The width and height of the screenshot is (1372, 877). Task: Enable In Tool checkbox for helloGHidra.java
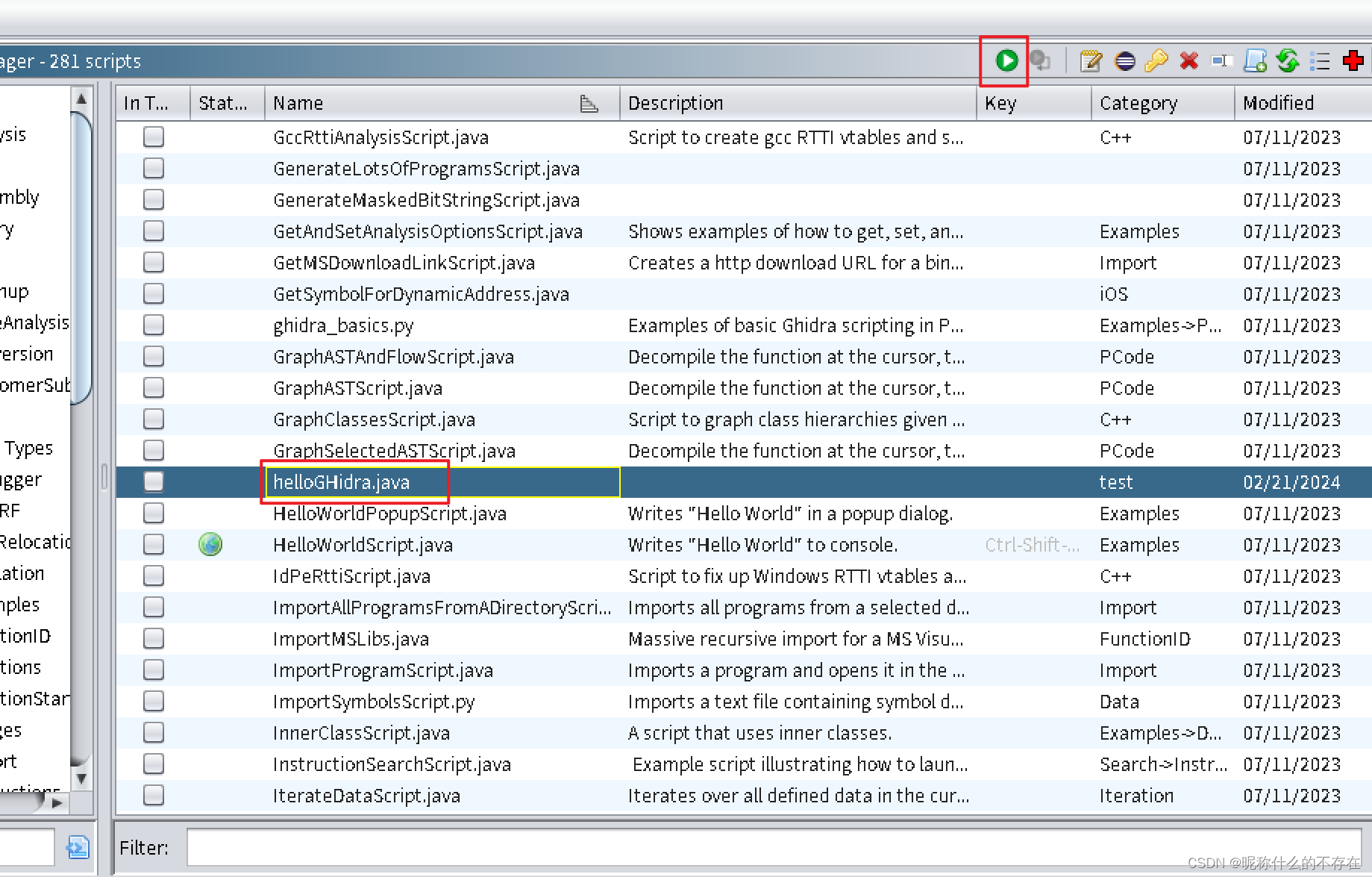tap(153, 481)
